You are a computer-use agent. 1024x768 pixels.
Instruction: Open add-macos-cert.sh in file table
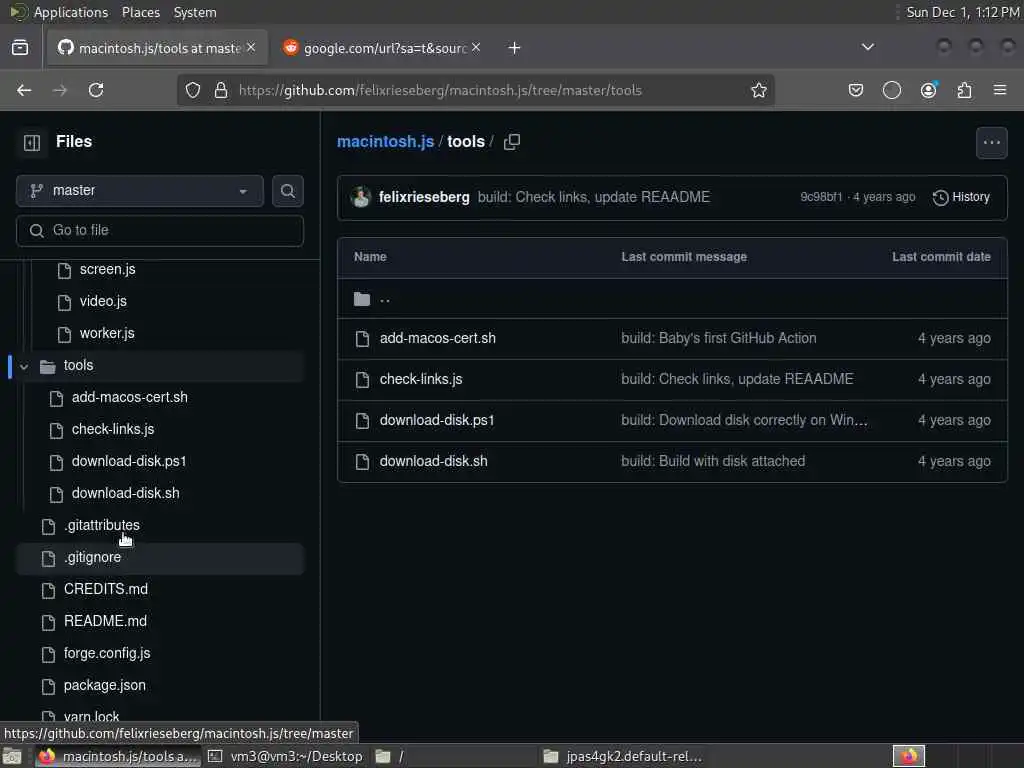coord(438,338)
